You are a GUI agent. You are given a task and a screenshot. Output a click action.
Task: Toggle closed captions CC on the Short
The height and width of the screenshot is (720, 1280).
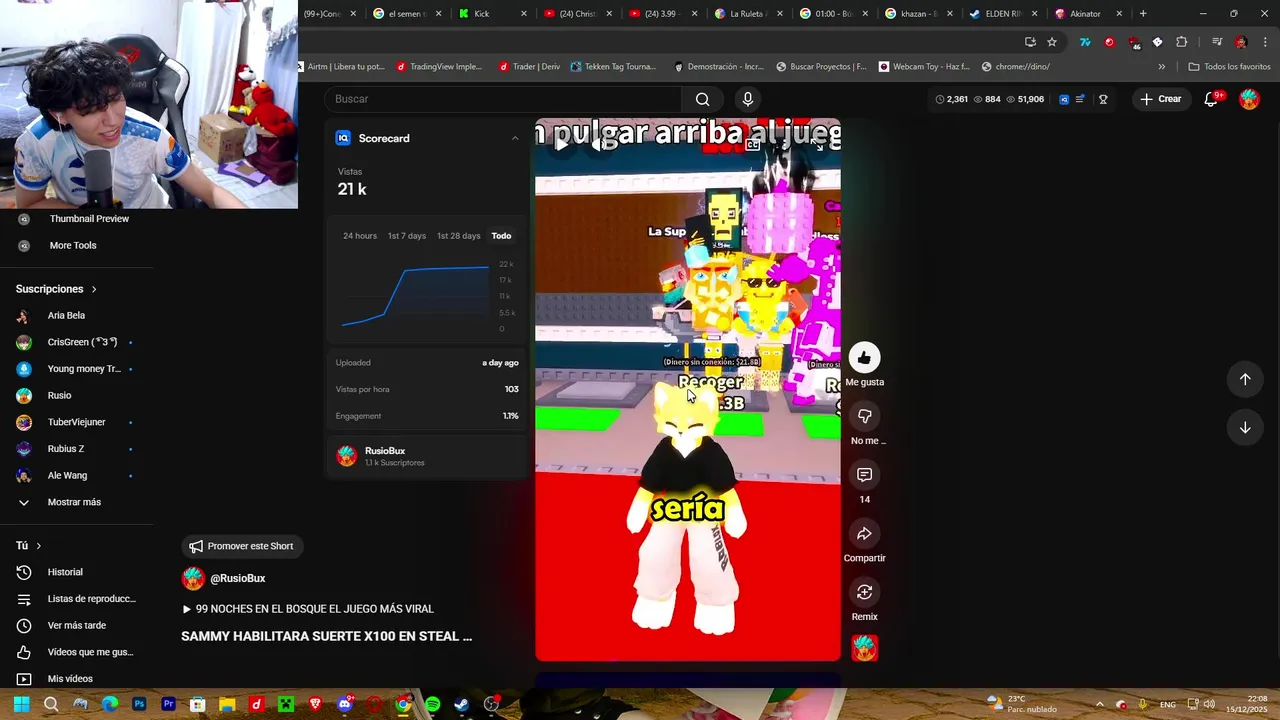click(x=752, y=144)
